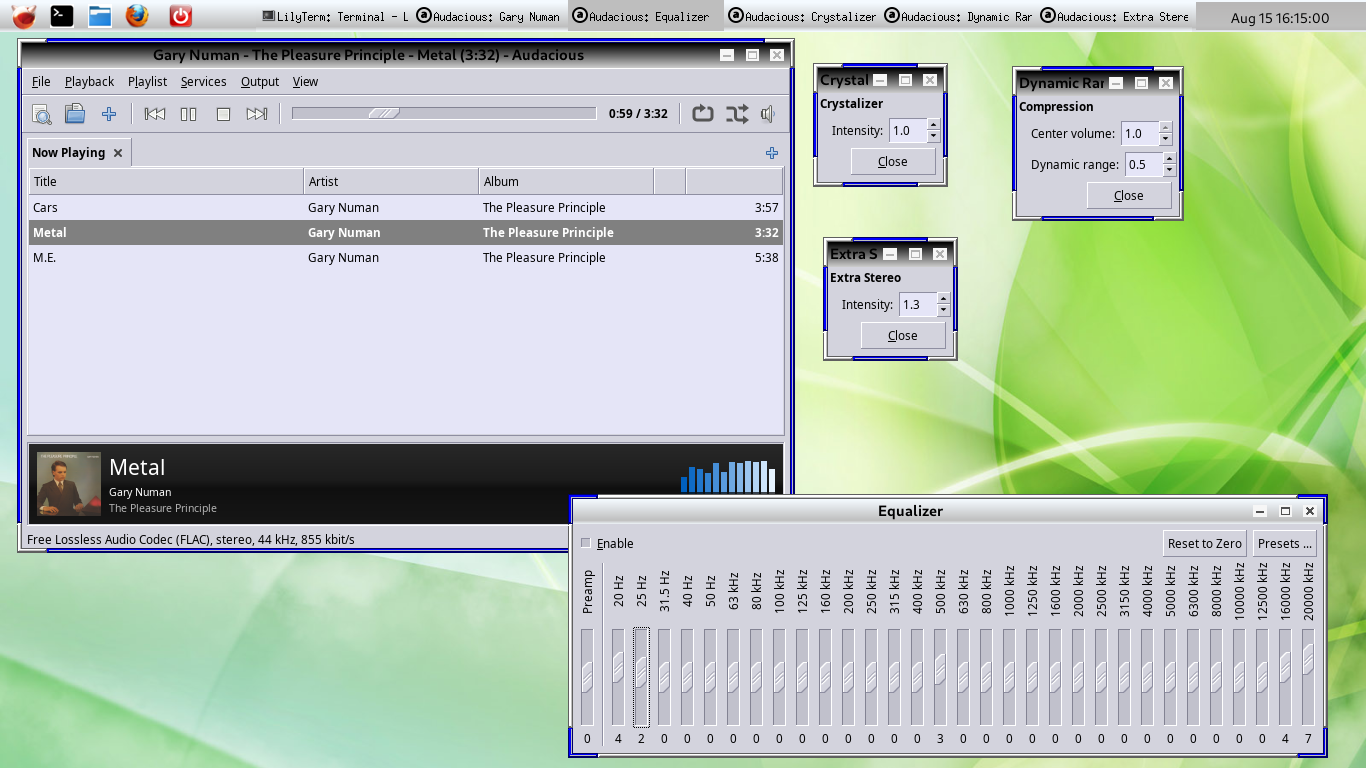1366x768 pixels.
Task: Open the Output menu
Action: [260, 82]
